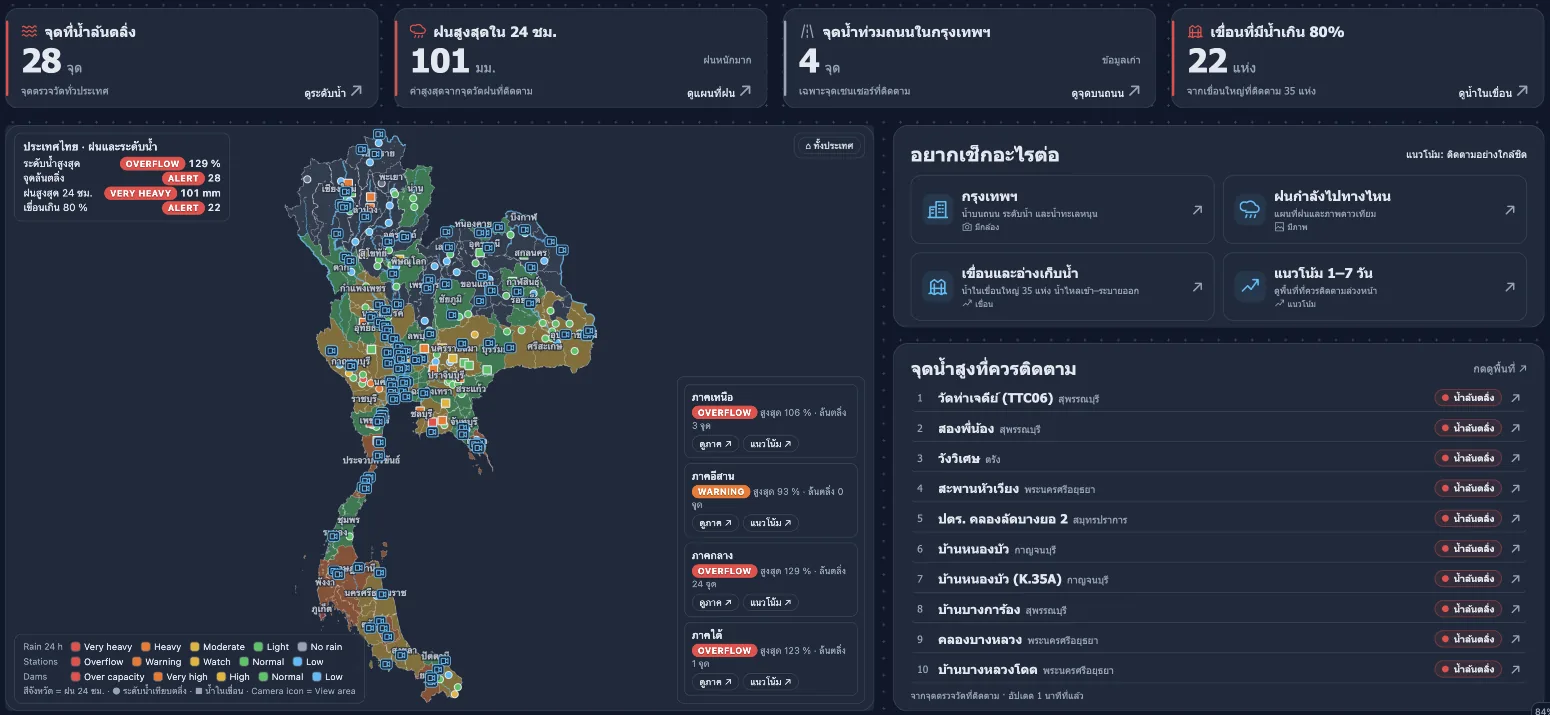Open arrow for คลองบางหลวง row
The image size is (1550, 715).
(x=1516, y=638)
